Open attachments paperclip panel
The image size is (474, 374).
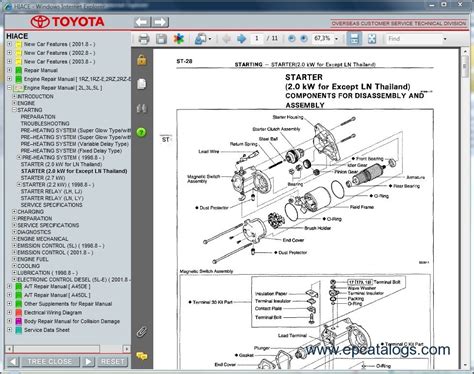coord(142,332)
